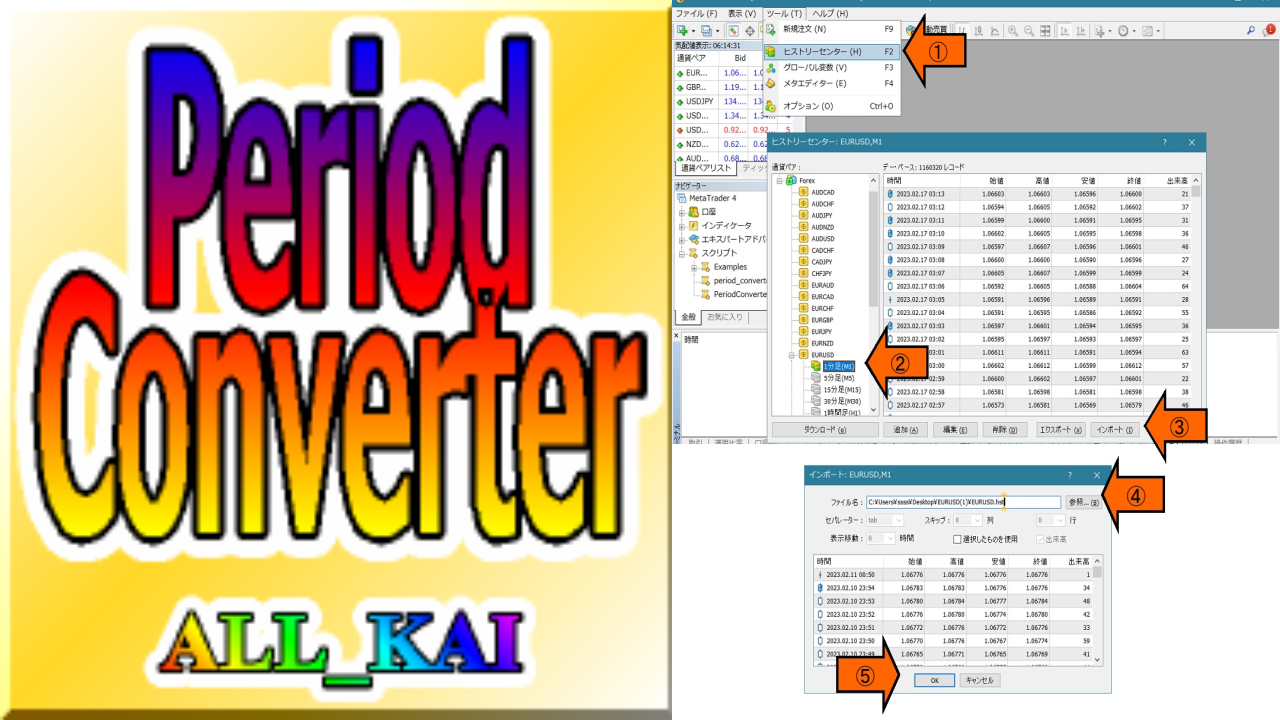Click the search magnifier icon
The image size is (1280, 720).
[1251, 31]
